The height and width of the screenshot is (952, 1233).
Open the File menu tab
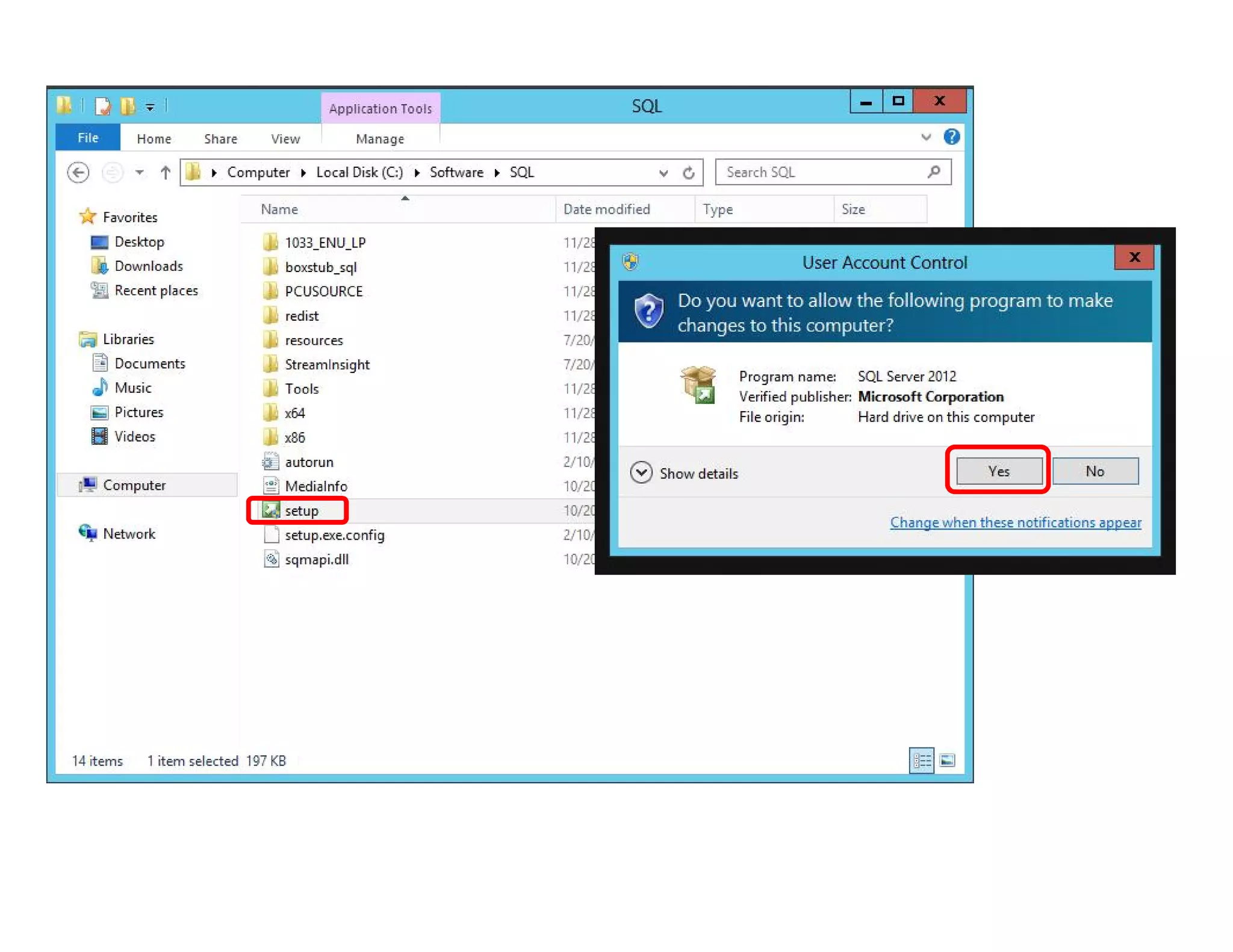tap(88, 138)
